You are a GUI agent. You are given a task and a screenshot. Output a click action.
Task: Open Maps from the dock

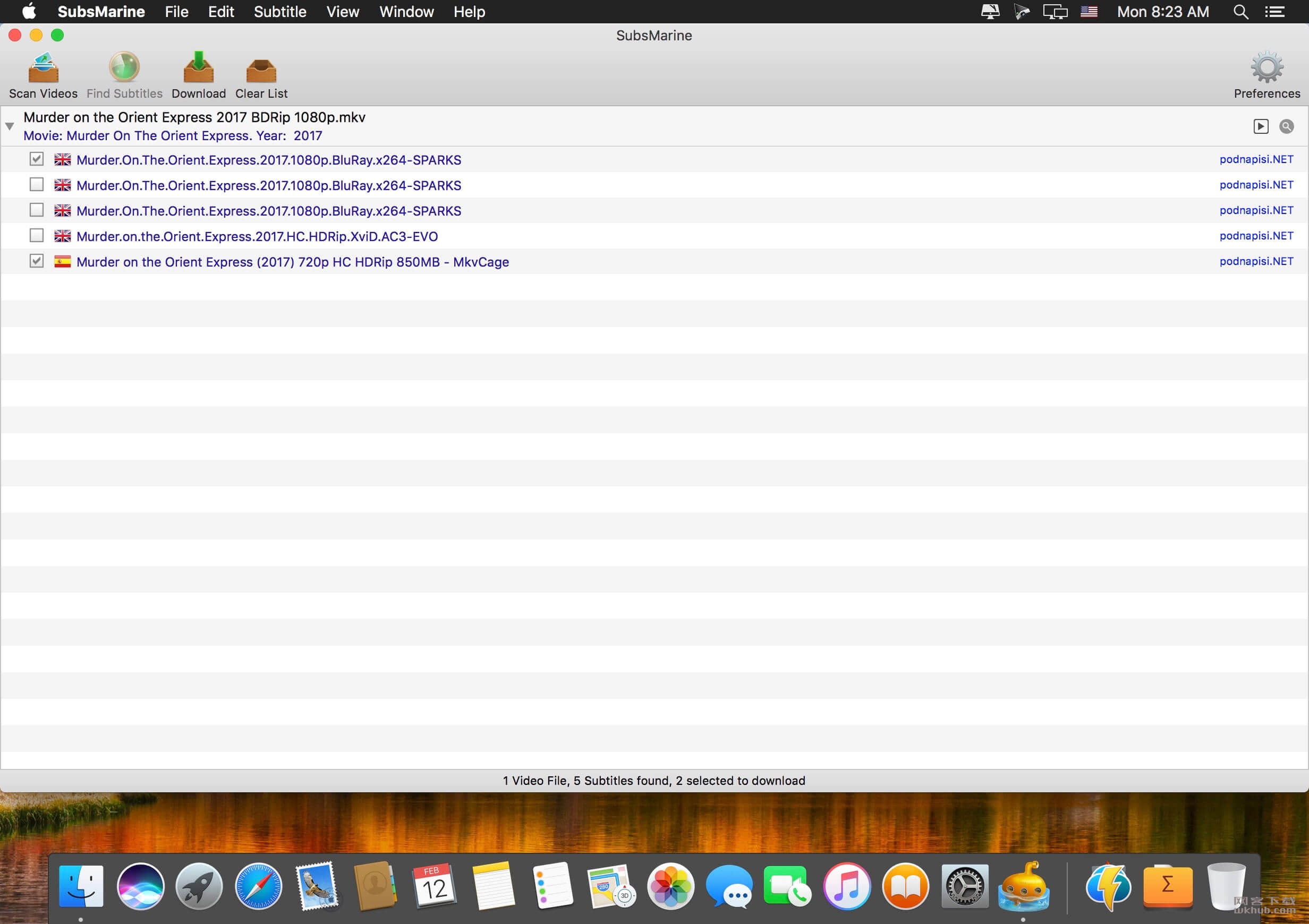pyautogui.click(x=611, y=886)
